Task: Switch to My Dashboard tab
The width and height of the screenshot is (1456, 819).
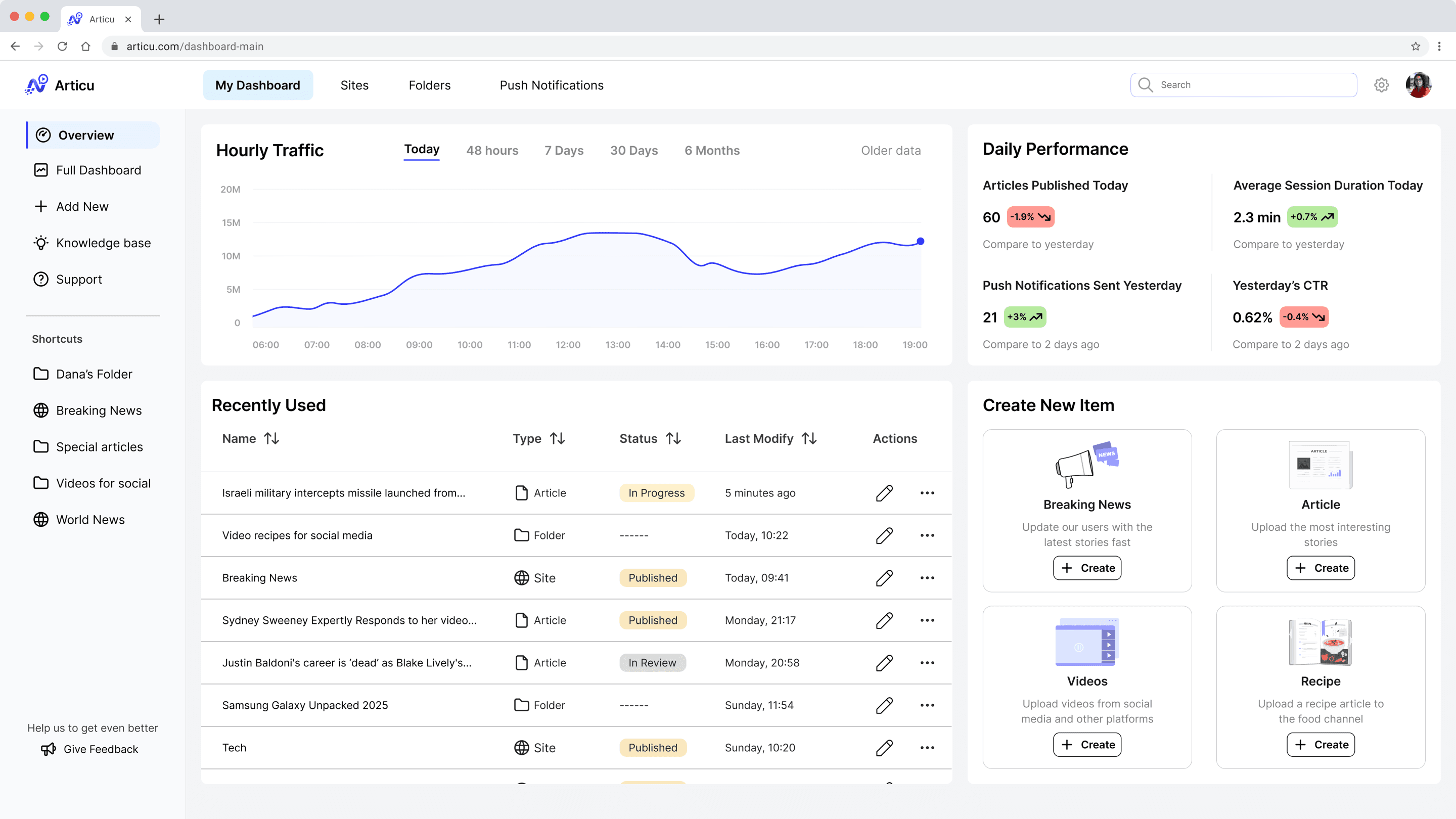Action: pyautogui.click(x=258, y=85)
